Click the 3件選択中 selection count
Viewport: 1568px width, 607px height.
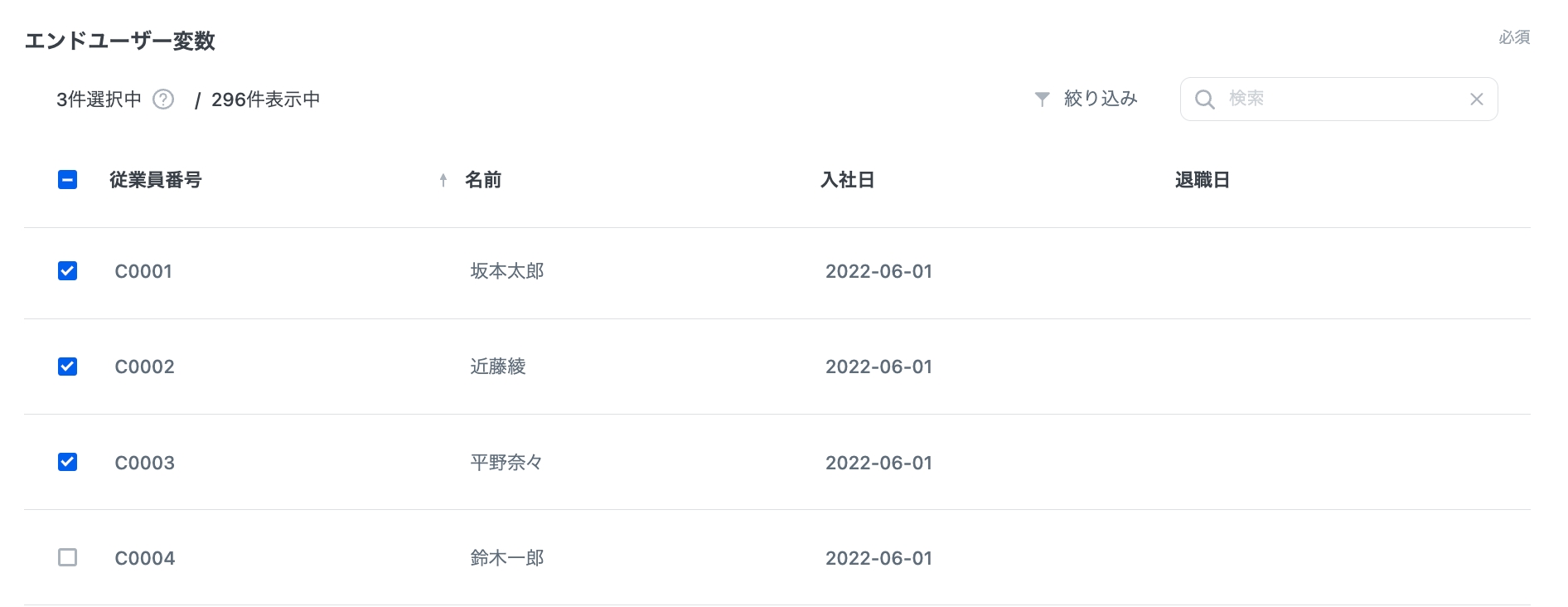point(99,100)
